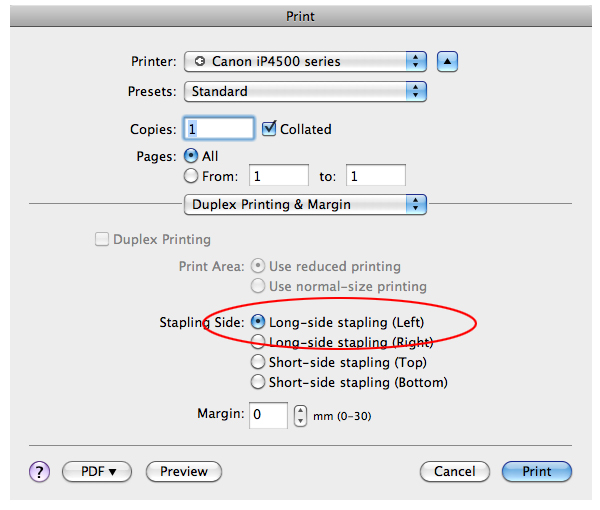
Task: Enable the Duplex Printing checkbox
Action: pyautogui.click(x=102, y=240)
